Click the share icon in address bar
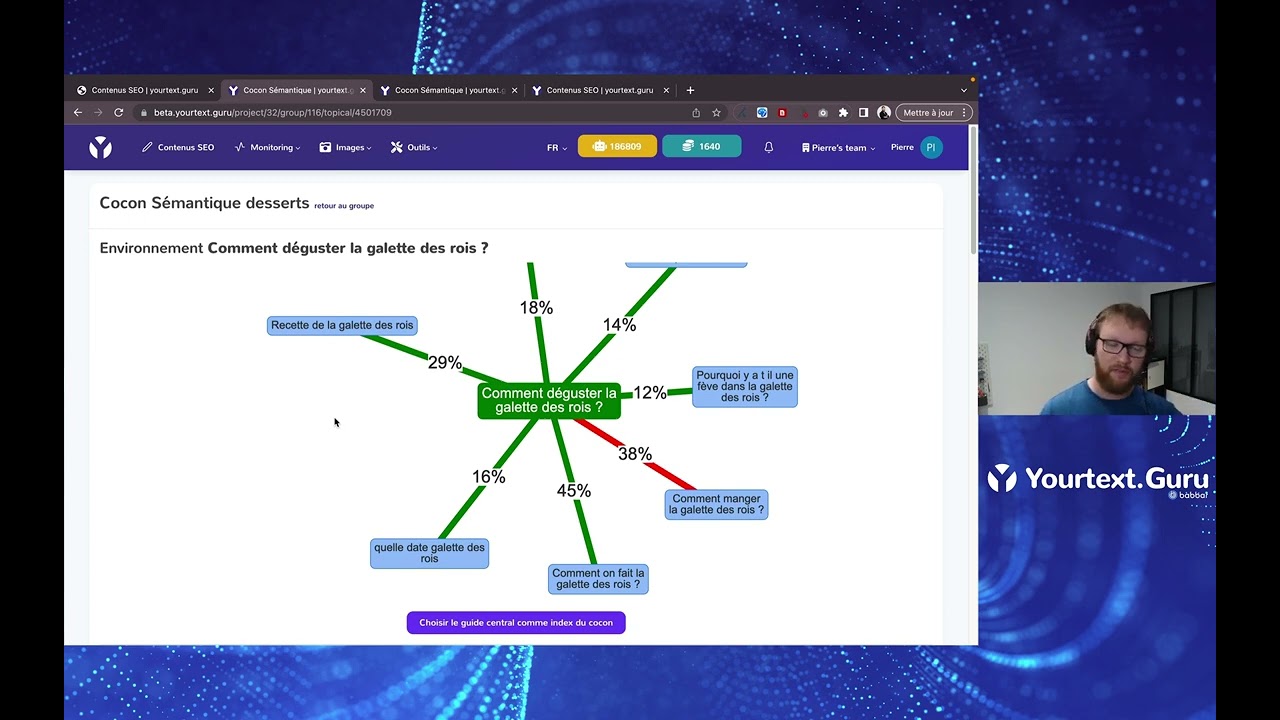Screen dimensions: 1280x720 click(696, 113)
